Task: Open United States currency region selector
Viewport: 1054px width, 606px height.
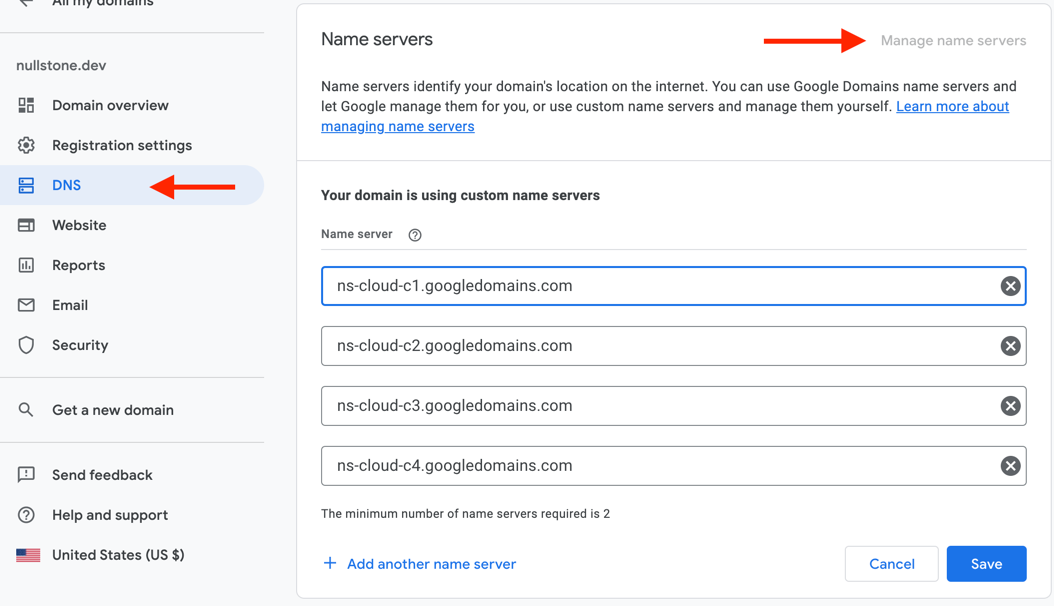Action: click(28, 554)
